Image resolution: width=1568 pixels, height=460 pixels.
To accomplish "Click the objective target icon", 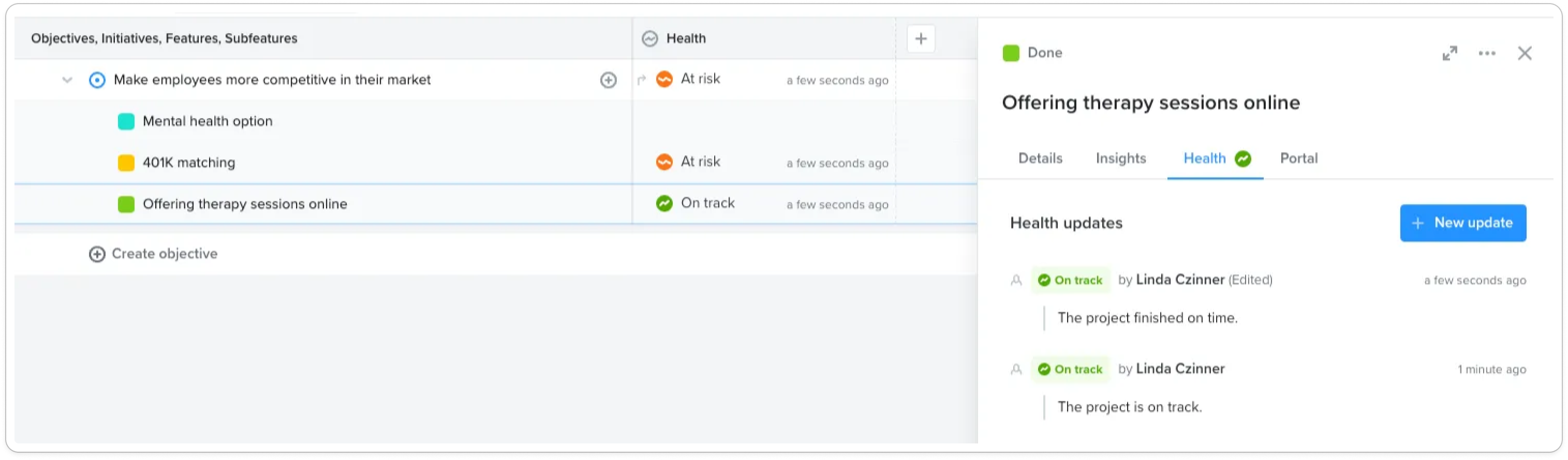I will (x=97, y=80).
